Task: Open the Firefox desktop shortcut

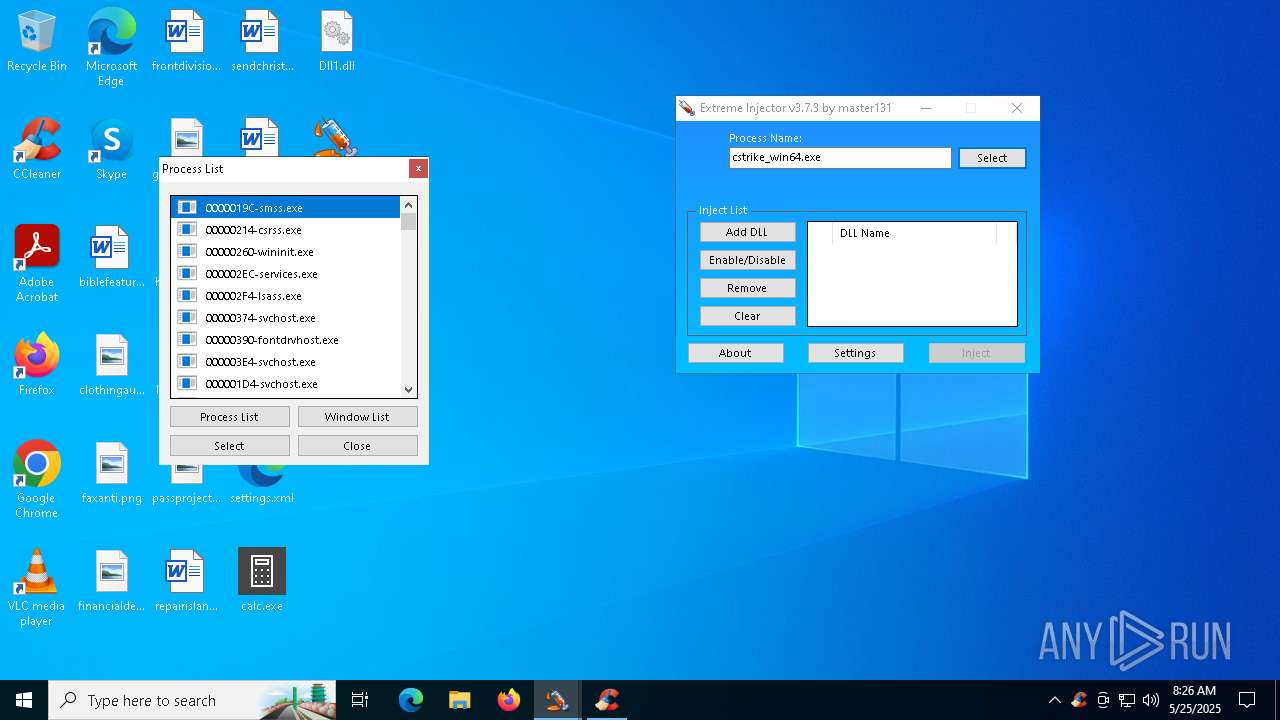Action: [x=37, y=365]
